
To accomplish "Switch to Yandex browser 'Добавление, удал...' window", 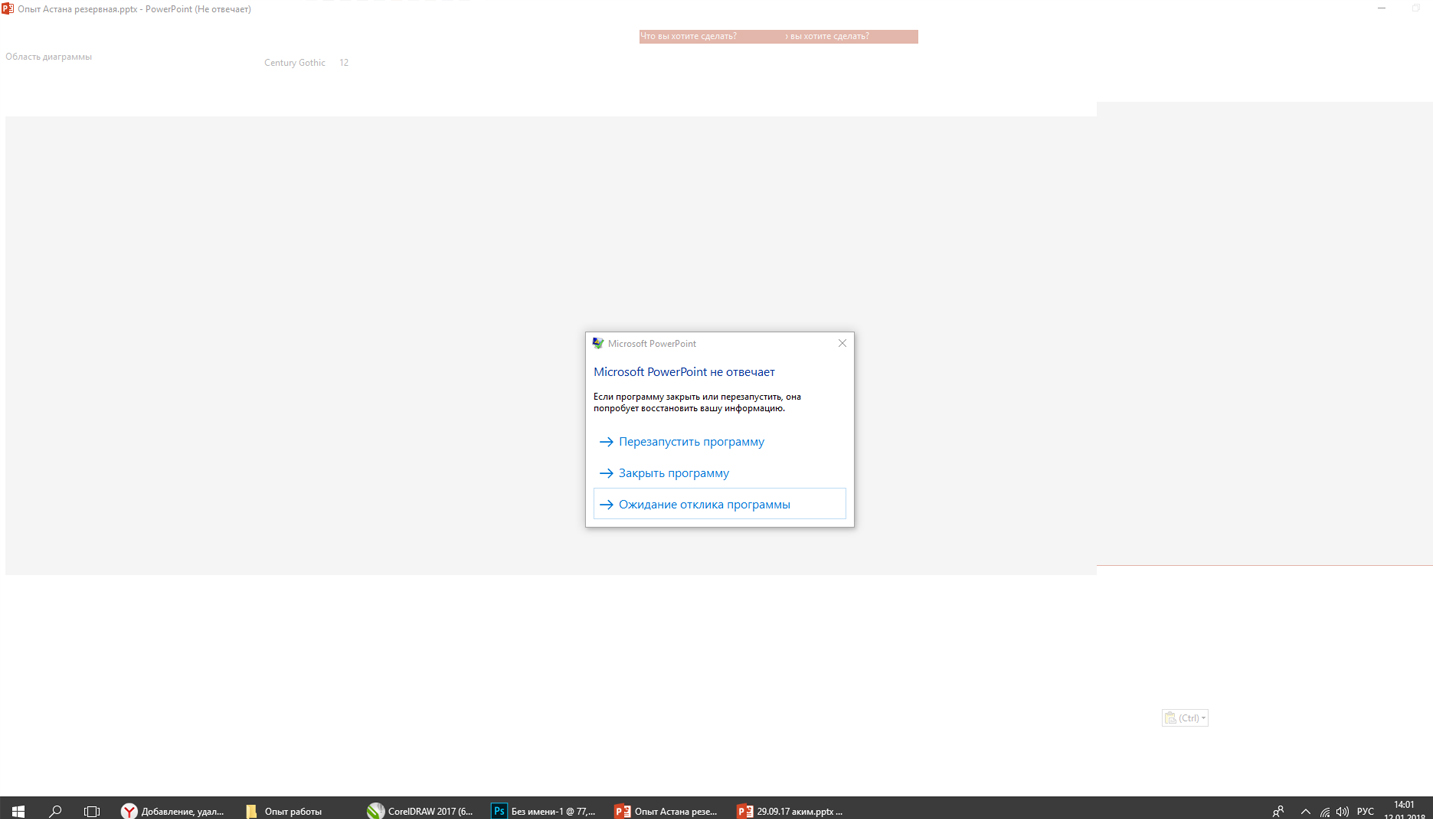I will click(x=173, y=811).
